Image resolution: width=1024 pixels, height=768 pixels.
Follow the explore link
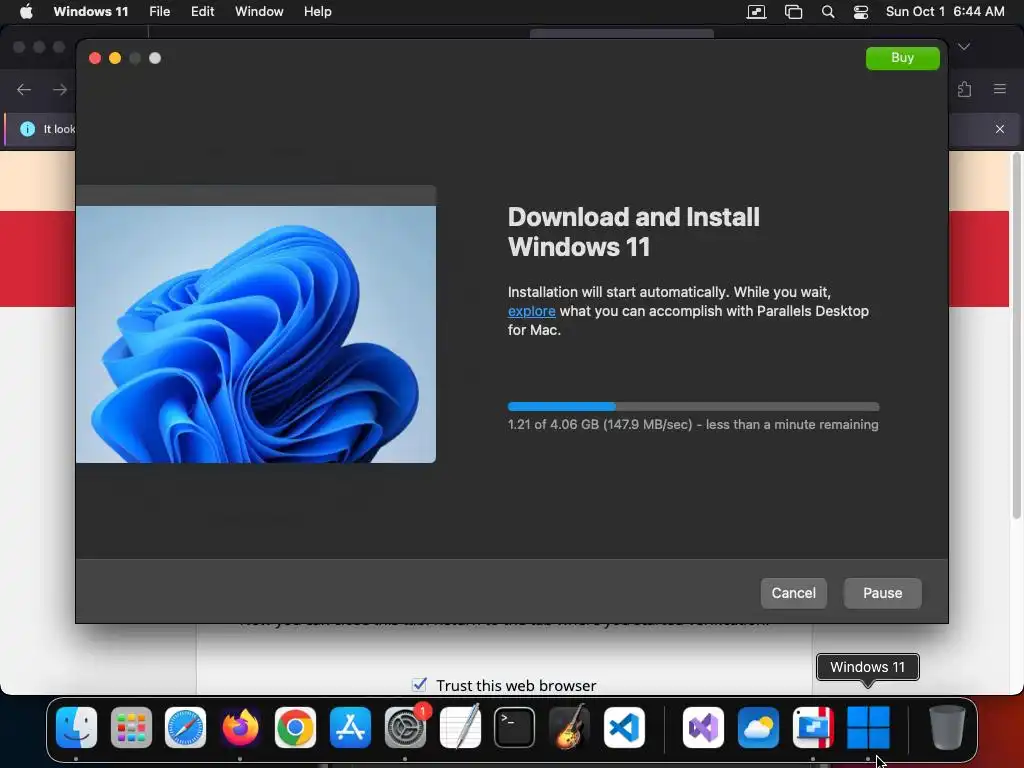pyautogui.click(x=532, y=311)
